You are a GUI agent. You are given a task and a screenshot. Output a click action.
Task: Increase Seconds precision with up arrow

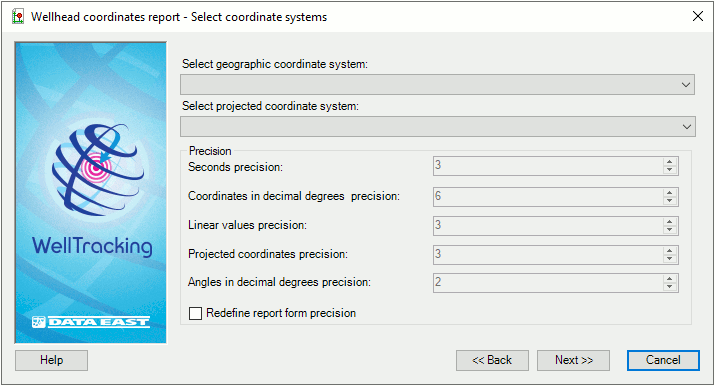[x=669, y=162]
